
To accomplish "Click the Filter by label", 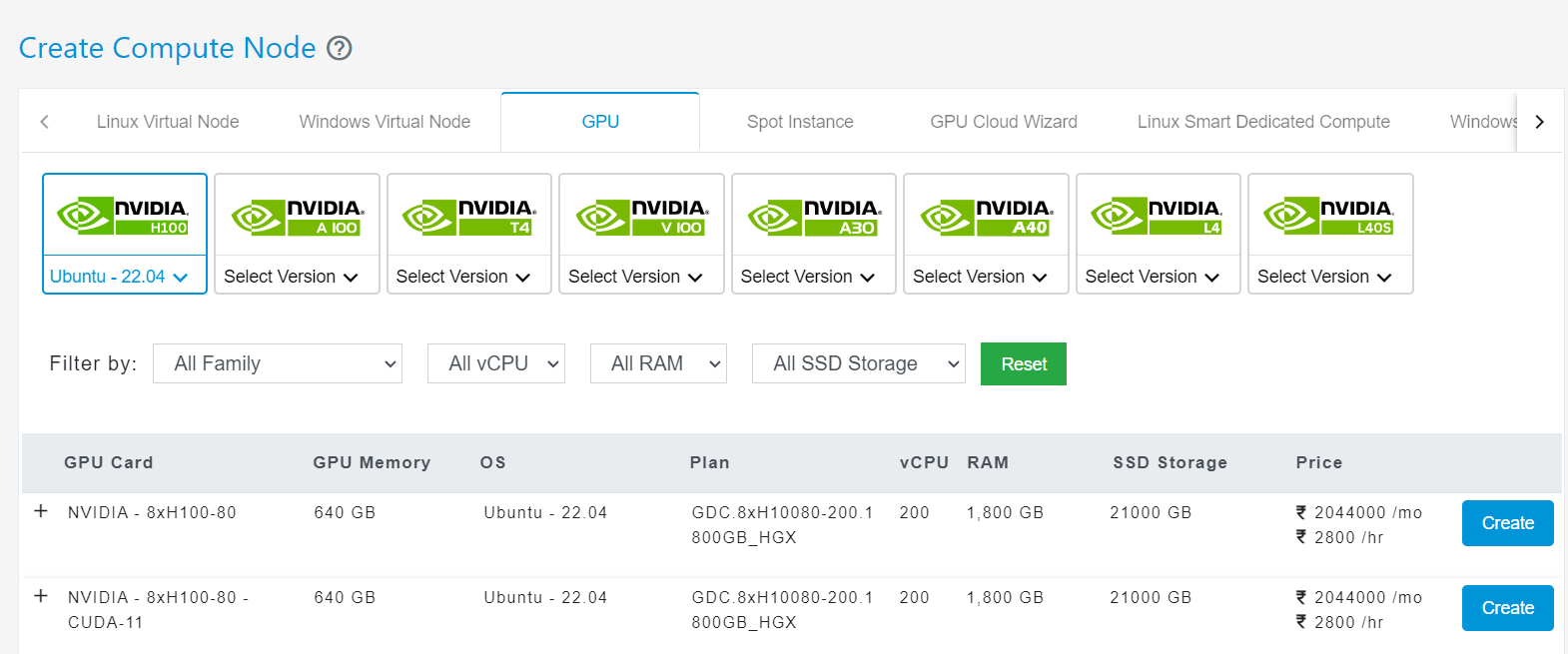I will [93, 363].
